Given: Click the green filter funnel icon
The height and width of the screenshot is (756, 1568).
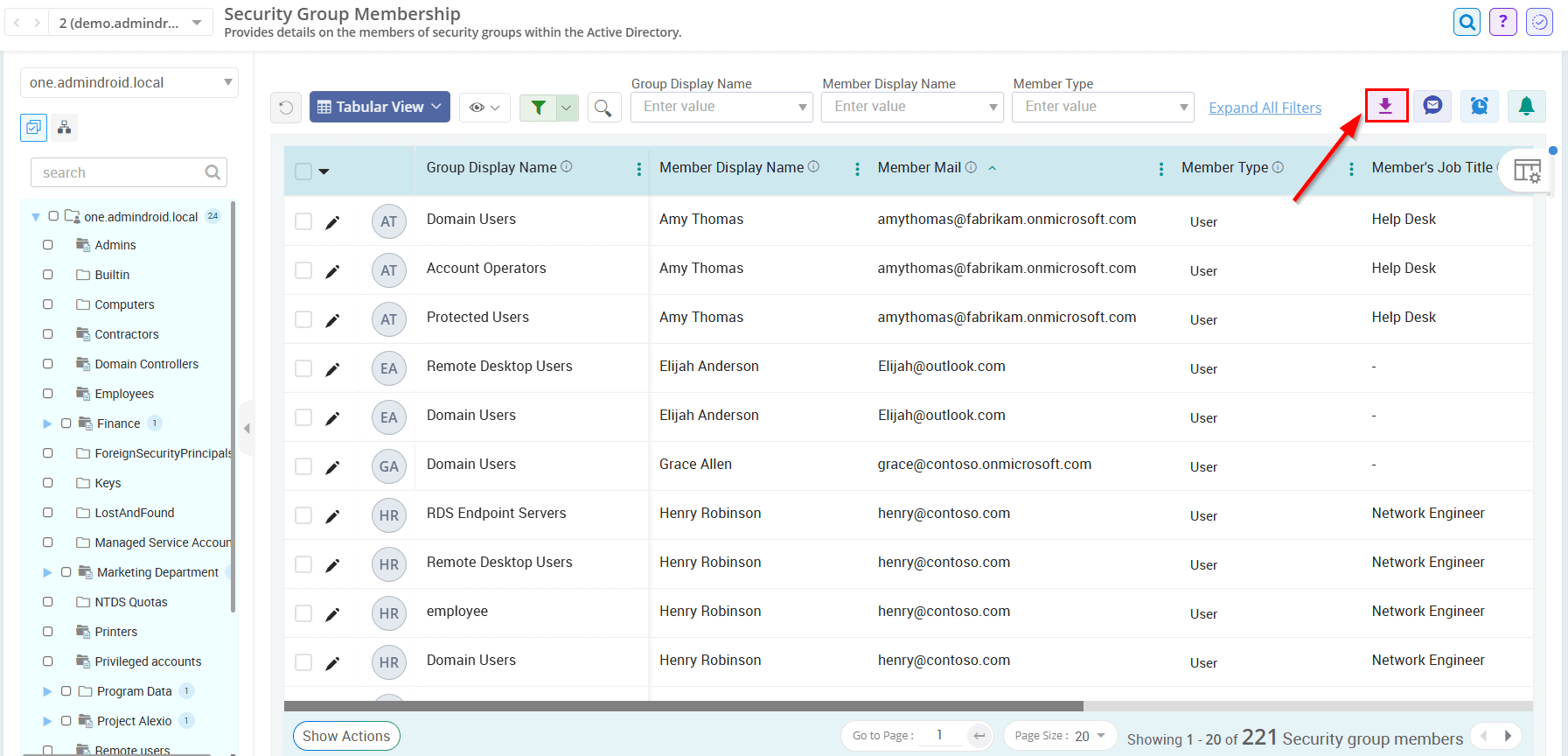Looking at the screenshot, I should pyautogui.click(x=539, y=107).
